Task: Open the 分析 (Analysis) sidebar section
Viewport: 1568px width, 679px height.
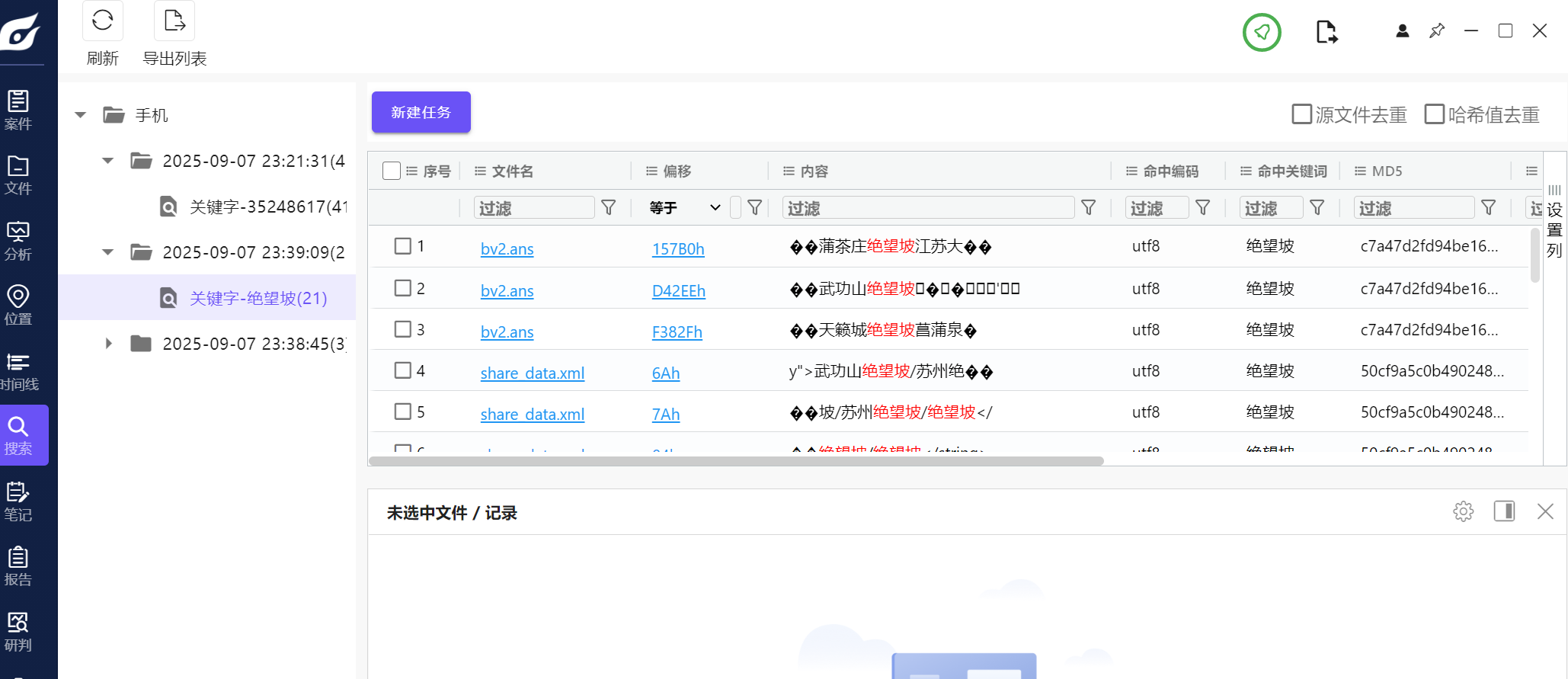Action: point(18,241)
